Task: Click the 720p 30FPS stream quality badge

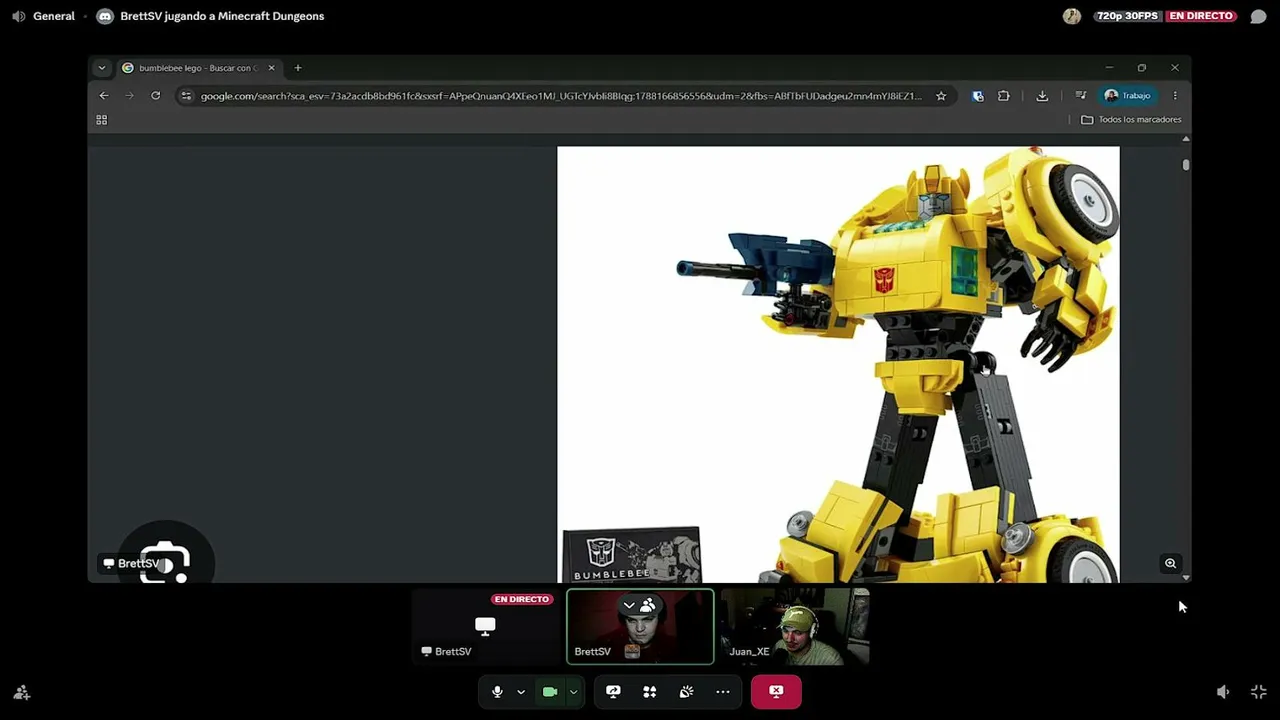Action: tap(1127, 16)
